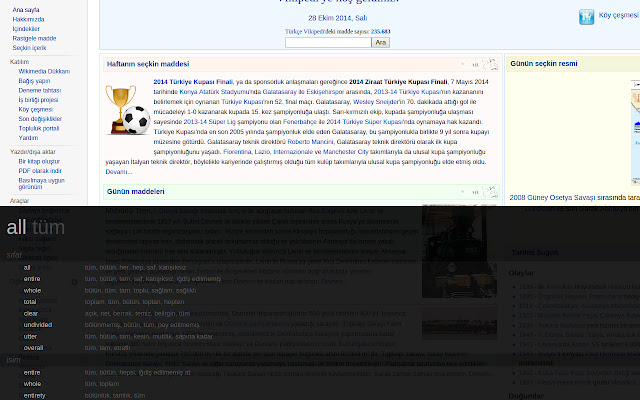Image resolution: width=640 pixels, height=400 pixels.
Task: Open the Internazionale link
Action: (x=293, y=152)
